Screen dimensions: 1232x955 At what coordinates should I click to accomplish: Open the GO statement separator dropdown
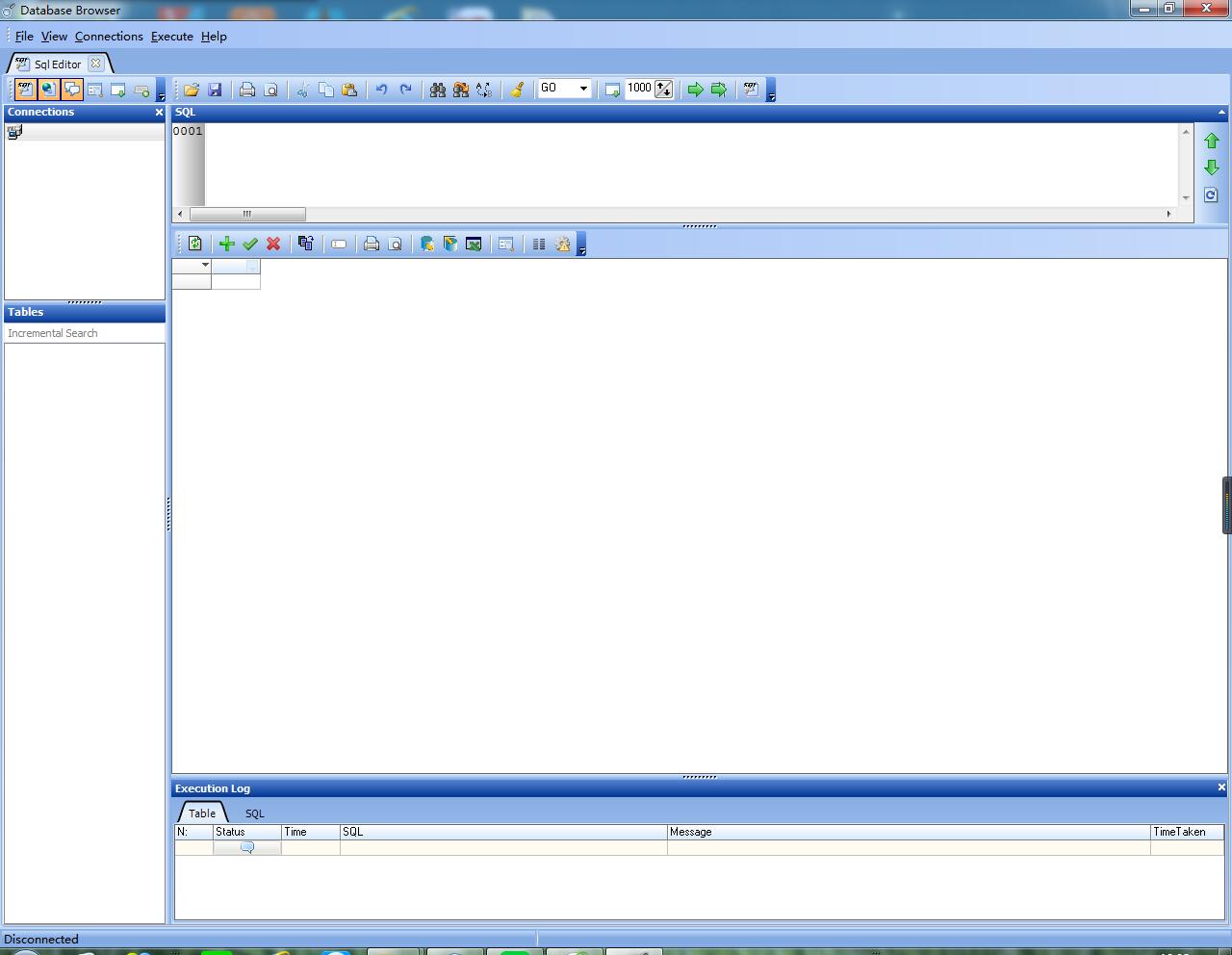pos(583,89)
